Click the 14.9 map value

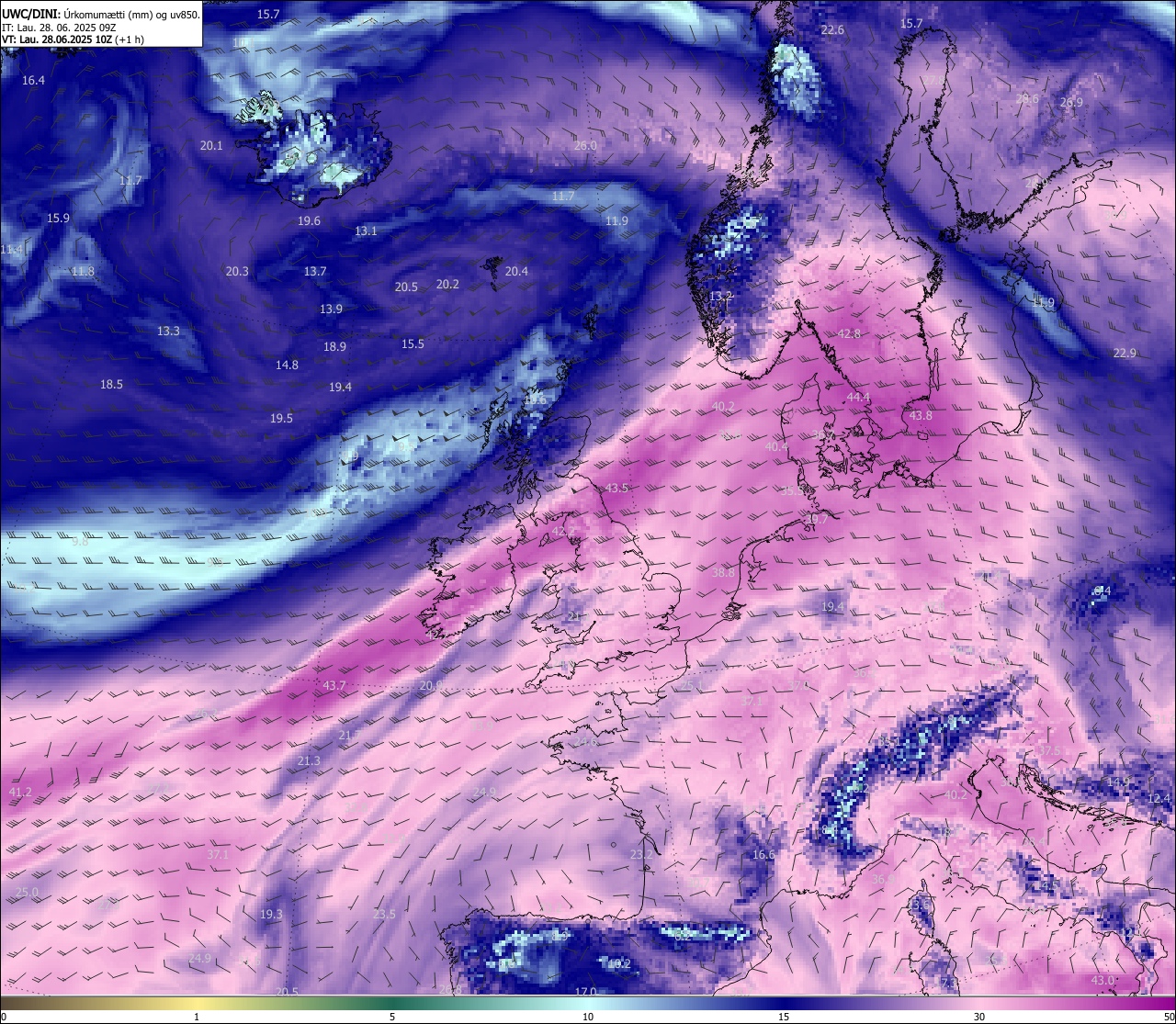(1118, 782)
